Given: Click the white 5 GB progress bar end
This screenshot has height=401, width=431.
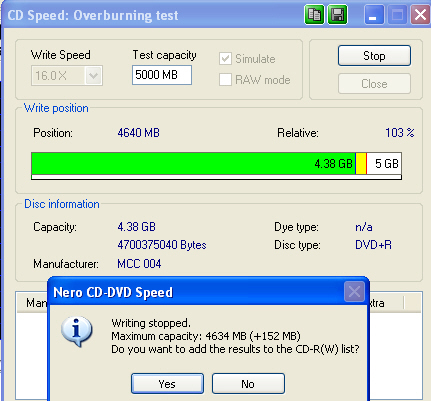Looking at the screenshot, I should click(384, 163).
